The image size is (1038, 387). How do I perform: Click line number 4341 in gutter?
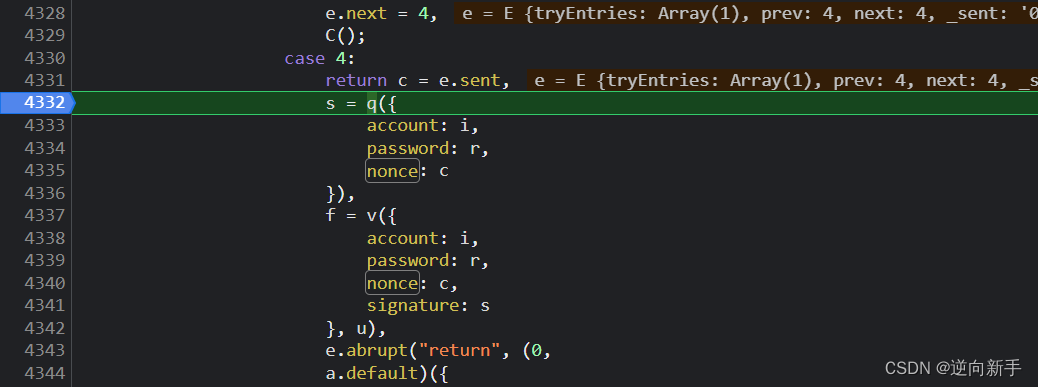click(x=45, y=306)
